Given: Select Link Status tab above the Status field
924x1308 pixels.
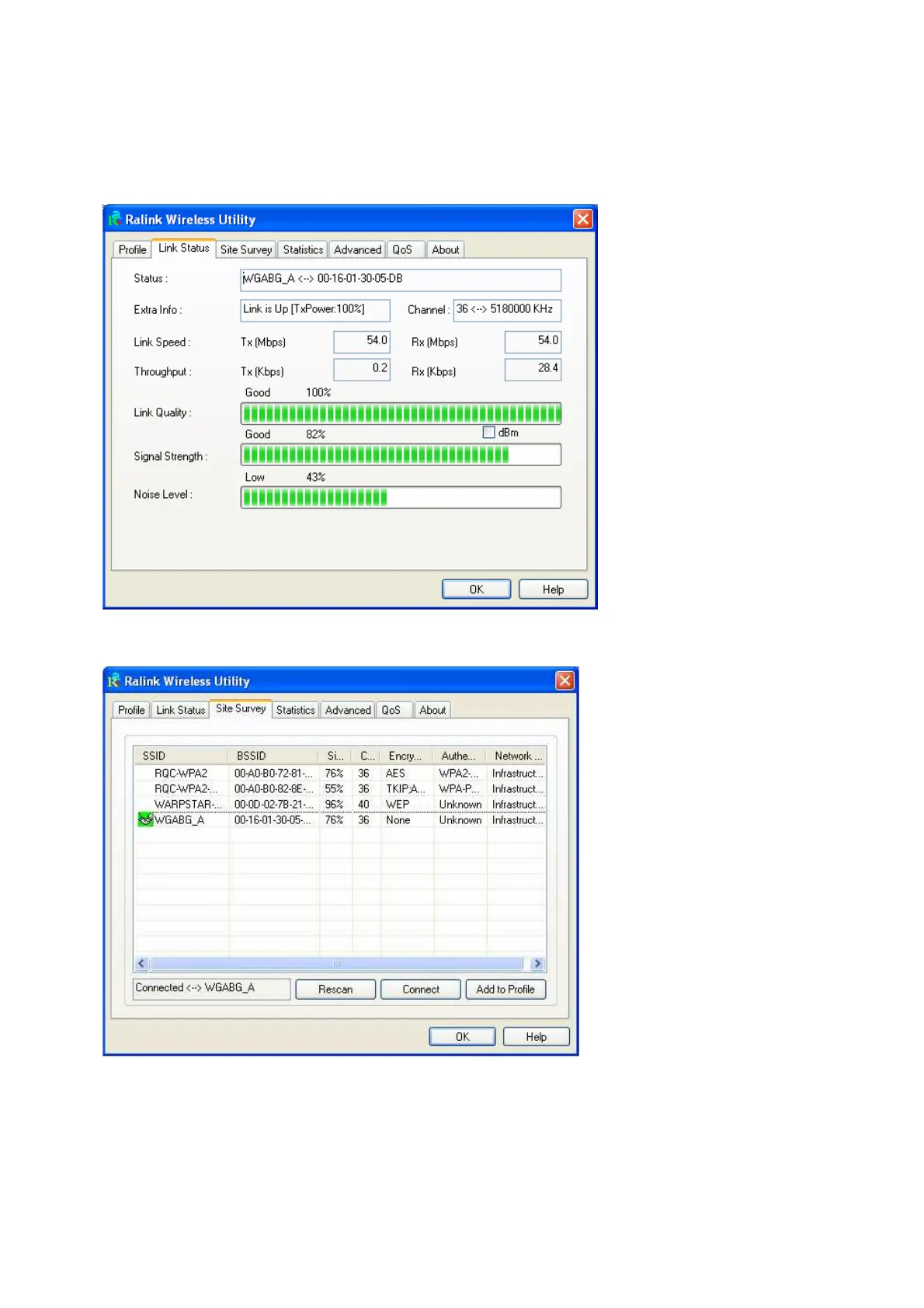Looking at the screenshot, I should pyautogui.click(x=183, y=248).
